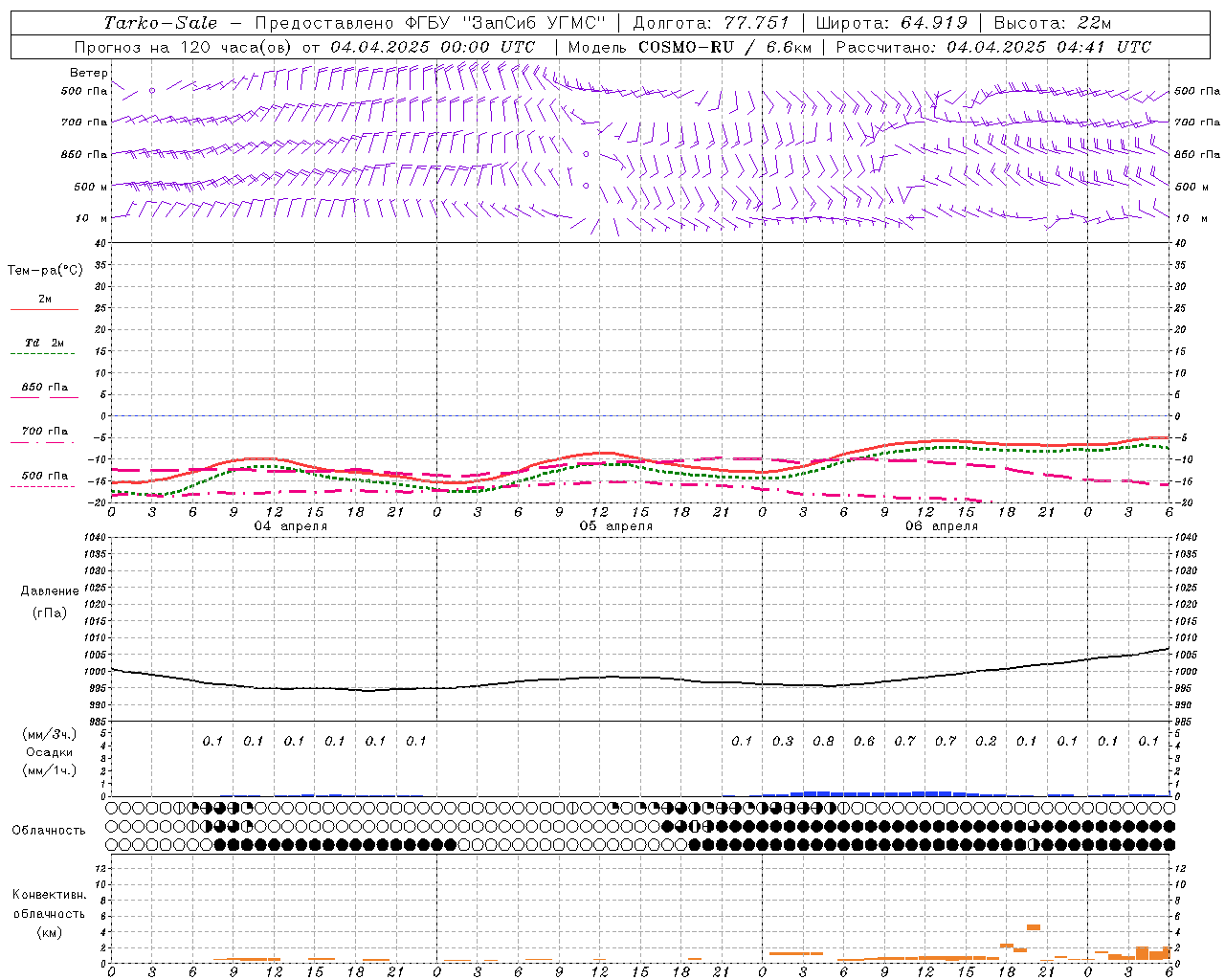Click the Широта: 64.919 value
This screenshot has height=980, width=1225.
[x=892, y=23]
